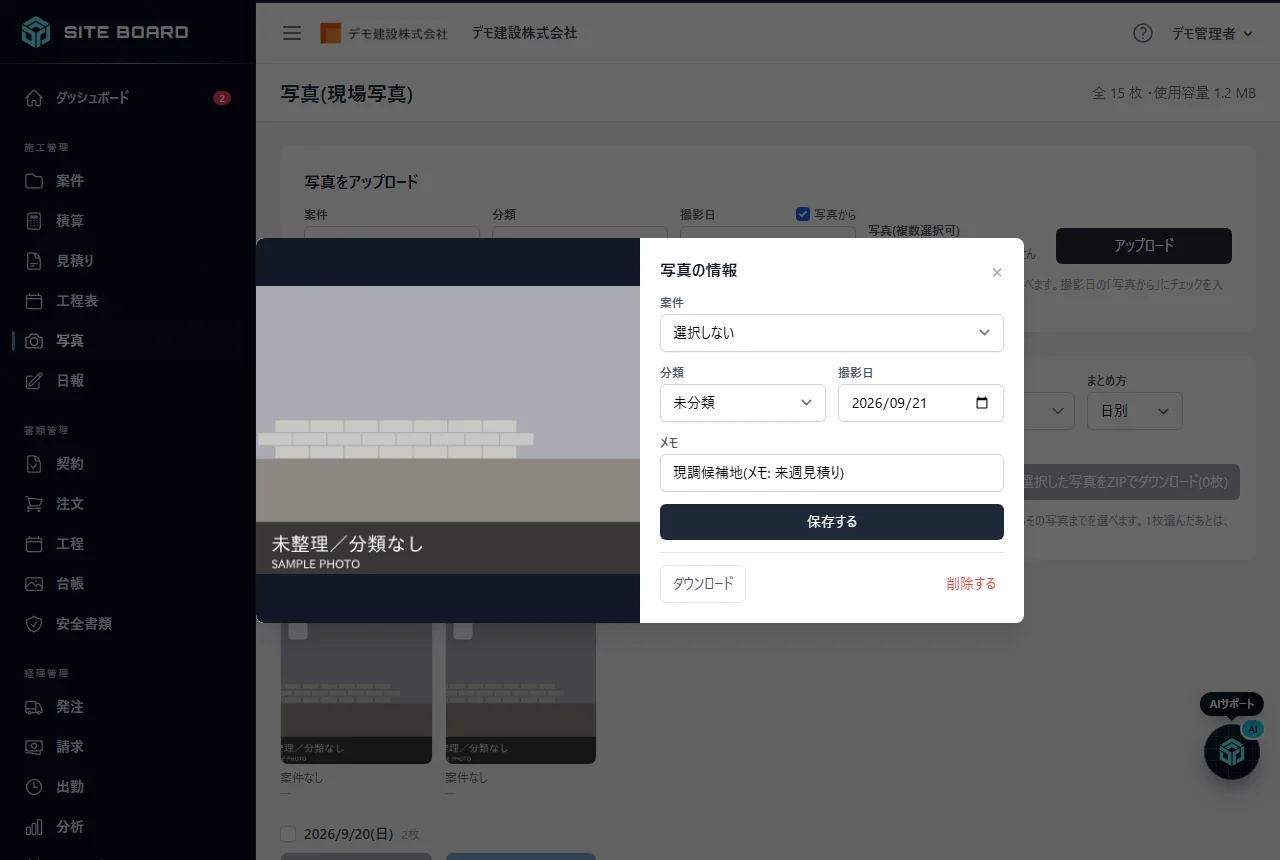Click the help question mark icon
This screenshot has width=1280, height=860.
point(1143,33)
